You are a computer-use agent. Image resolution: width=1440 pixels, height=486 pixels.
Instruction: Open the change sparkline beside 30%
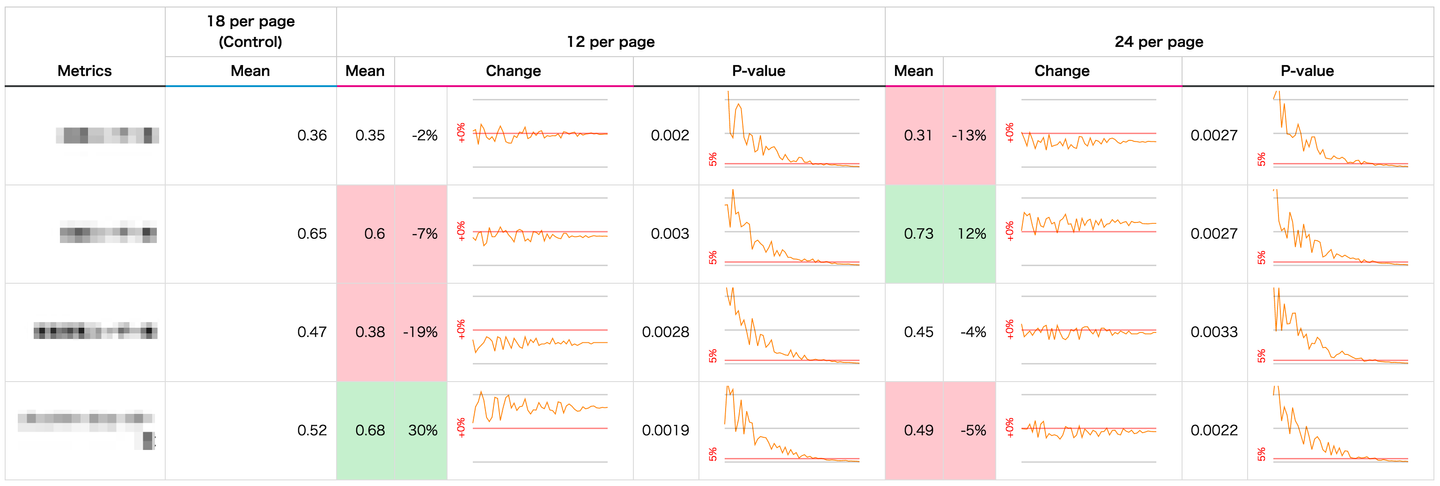point(540,430)
